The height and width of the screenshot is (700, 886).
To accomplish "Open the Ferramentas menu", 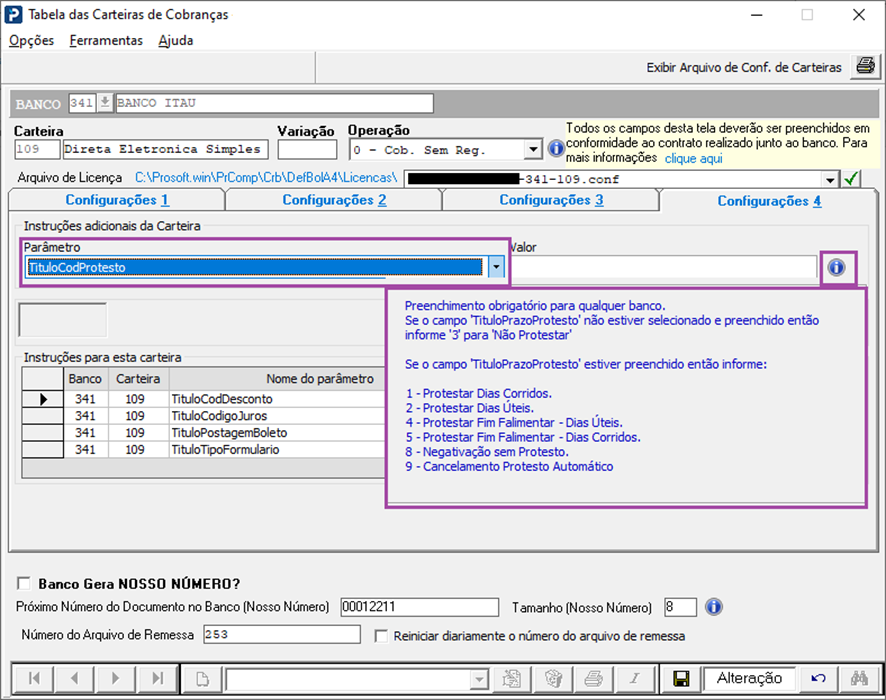I will tap(106, 41).
